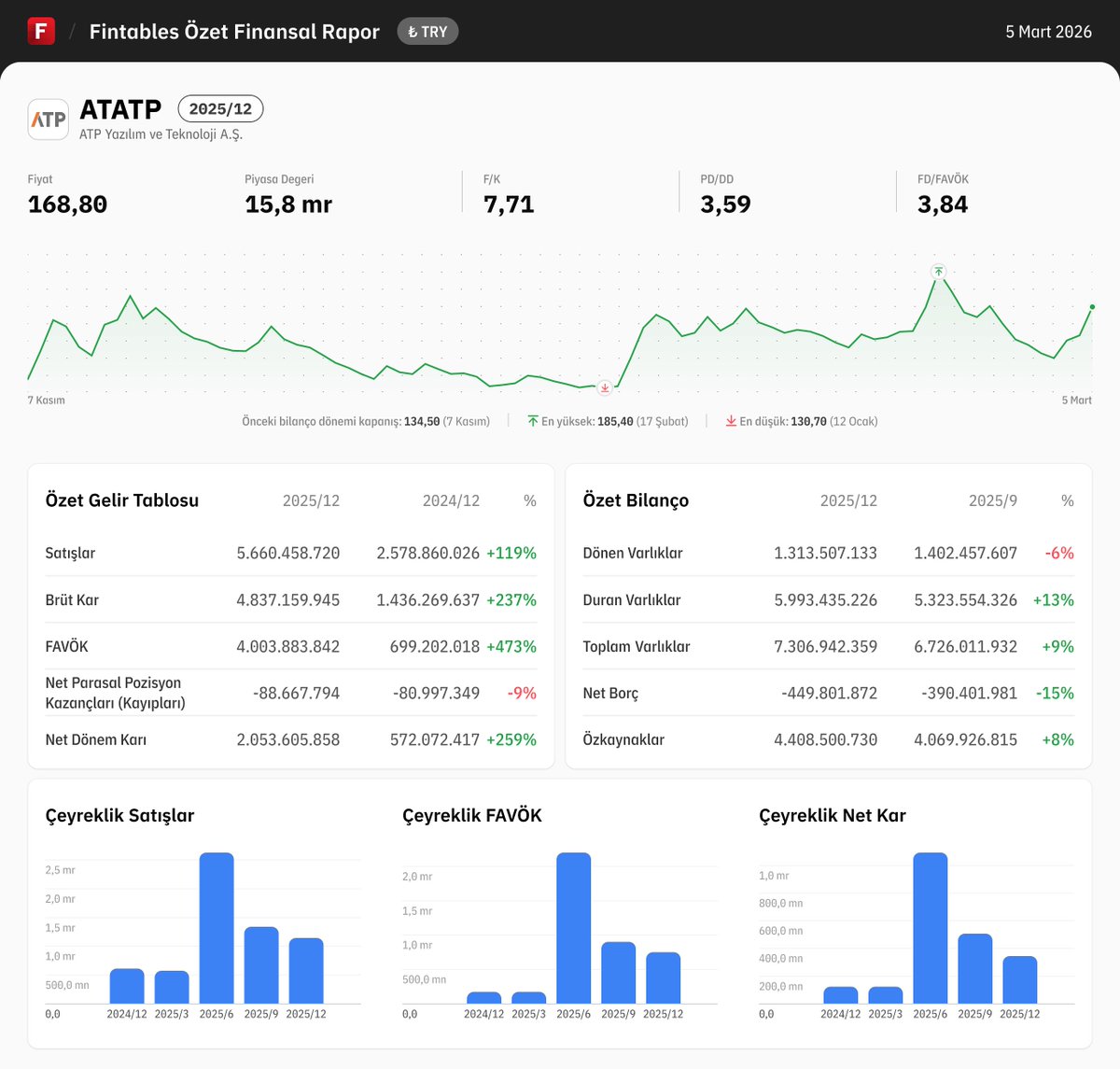The height and width of the screenshot is (1069, 1120).
Task: Click the Özet Bilanço heading
Action: pos(636,500)
